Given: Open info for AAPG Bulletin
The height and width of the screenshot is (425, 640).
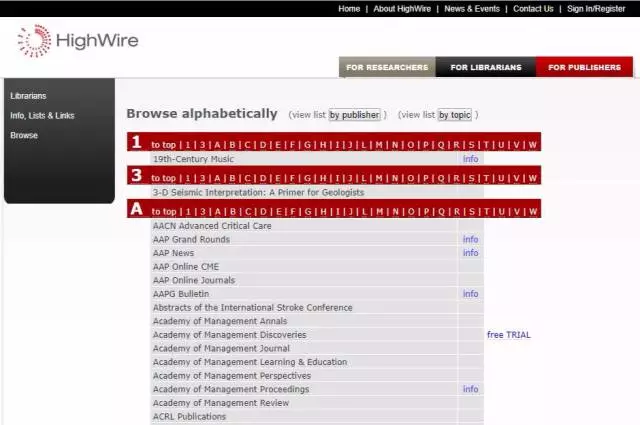Looking at the screenshot, I should (x=470, y=294).
